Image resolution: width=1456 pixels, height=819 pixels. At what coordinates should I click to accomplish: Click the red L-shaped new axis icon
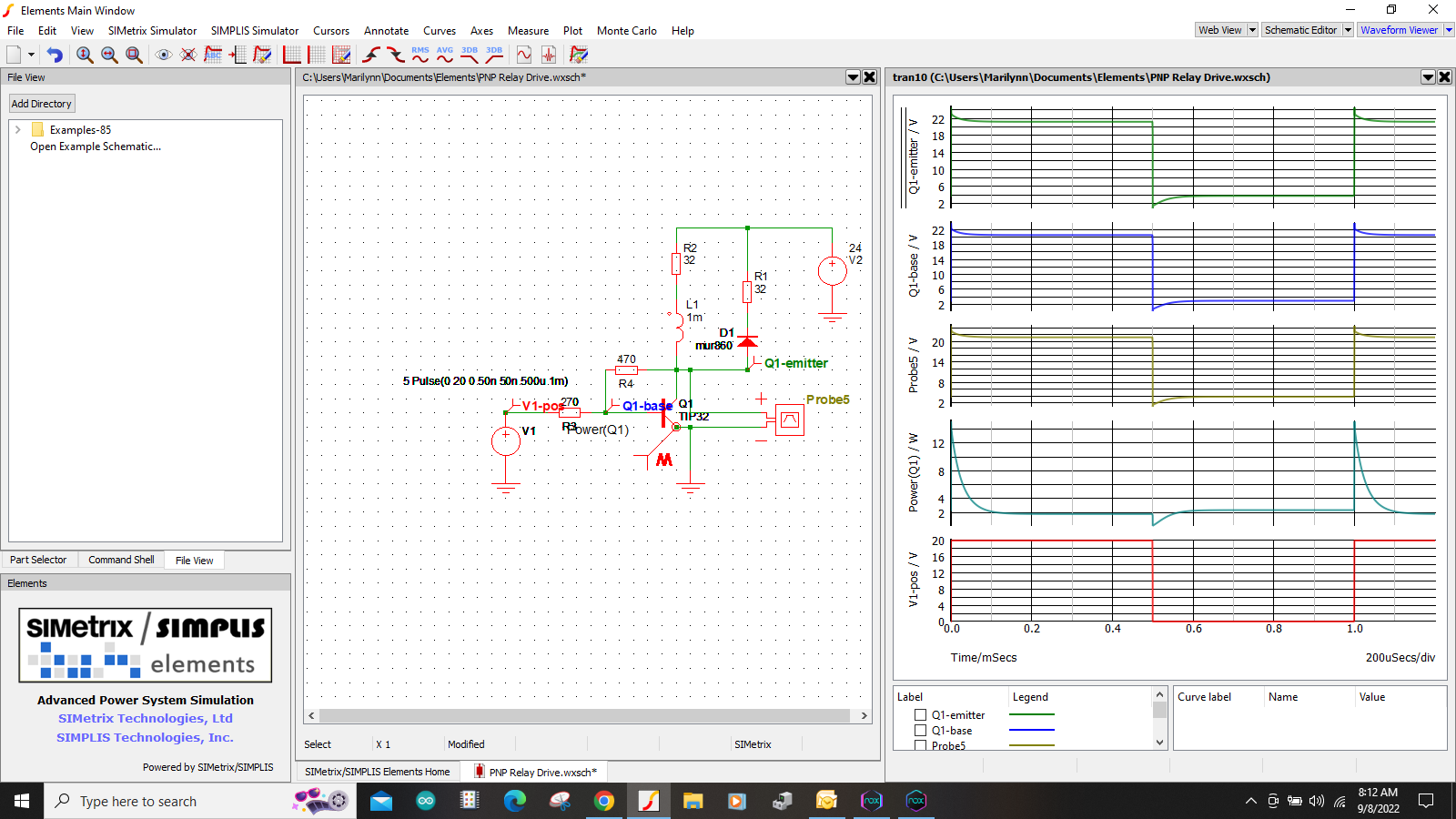click(x=292, y=55)
